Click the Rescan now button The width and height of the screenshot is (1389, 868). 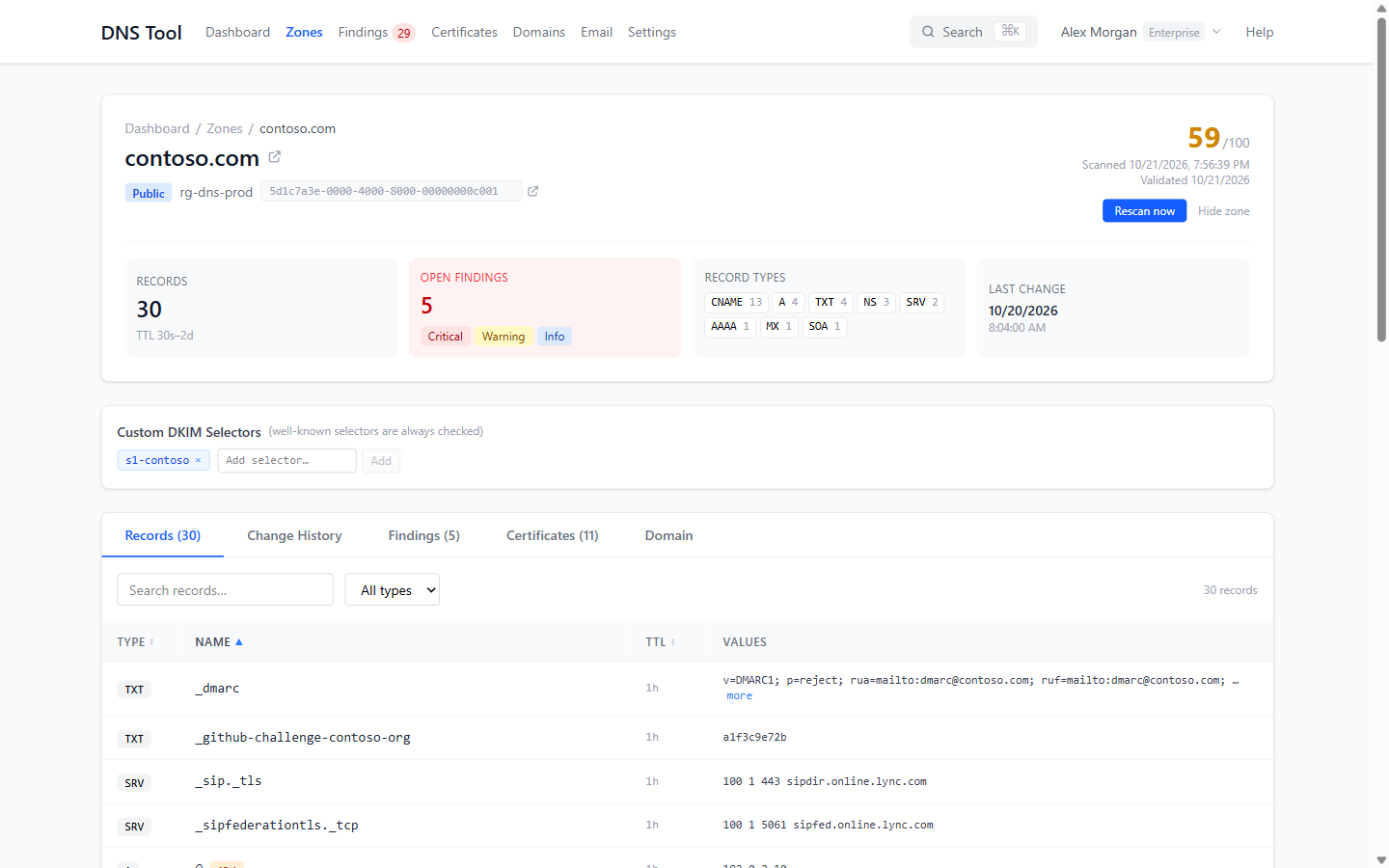pos(1144,211)
